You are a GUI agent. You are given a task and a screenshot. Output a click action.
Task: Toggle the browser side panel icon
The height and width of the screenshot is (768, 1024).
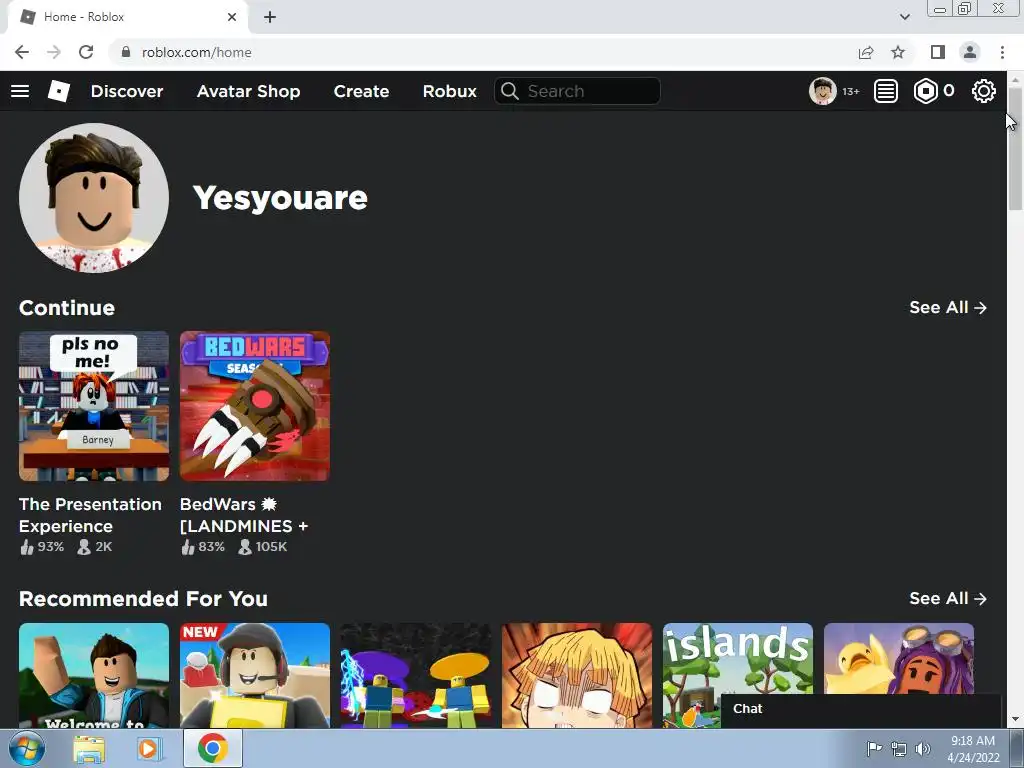pos(938,52)
